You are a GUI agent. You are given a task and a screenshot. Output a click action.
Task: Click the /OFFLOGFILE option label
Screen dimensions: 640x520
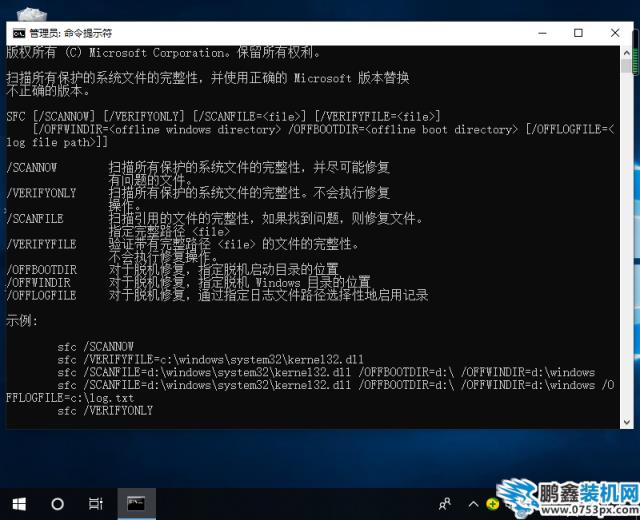[x=42, y=295]
